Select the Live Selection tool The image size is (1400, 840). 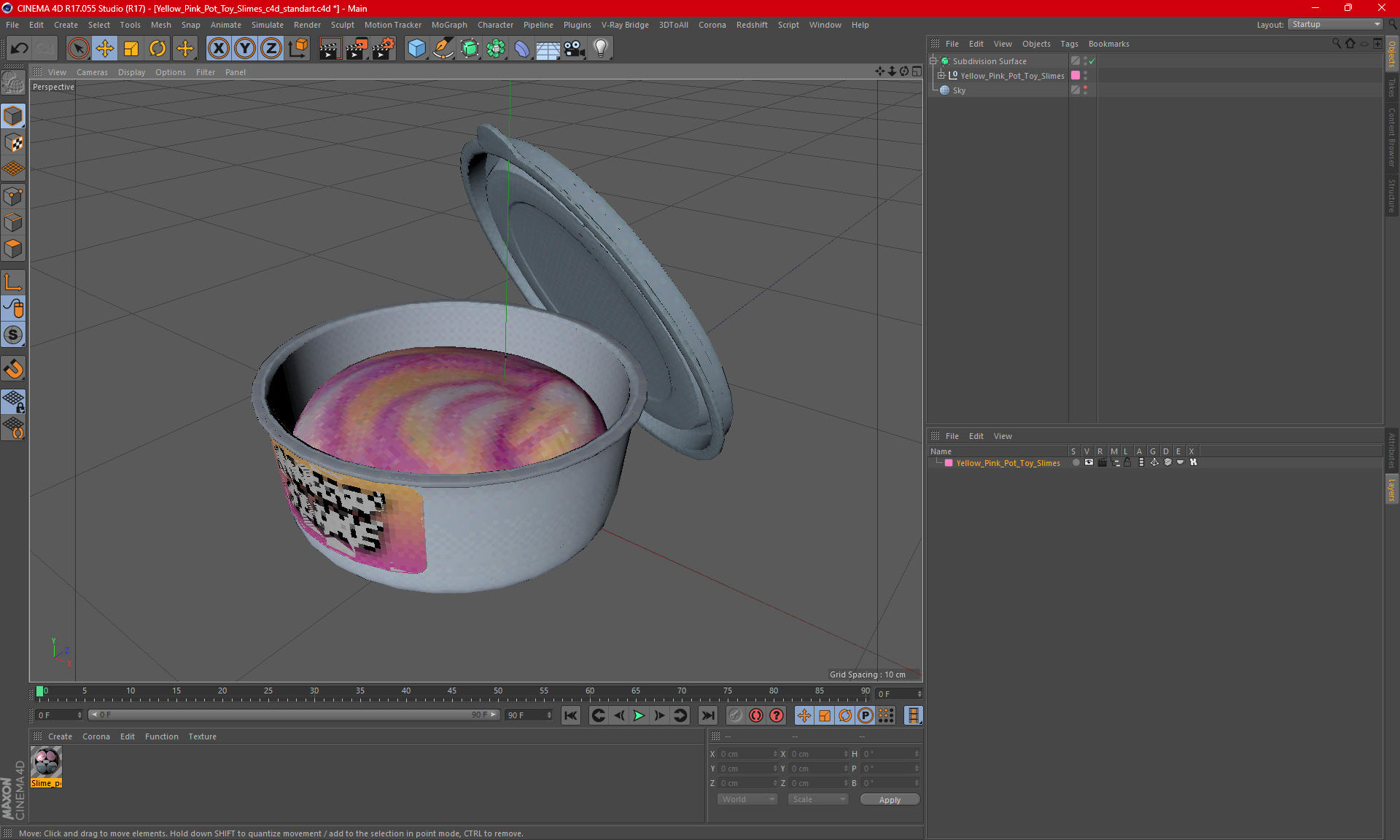tap(78, 49)
